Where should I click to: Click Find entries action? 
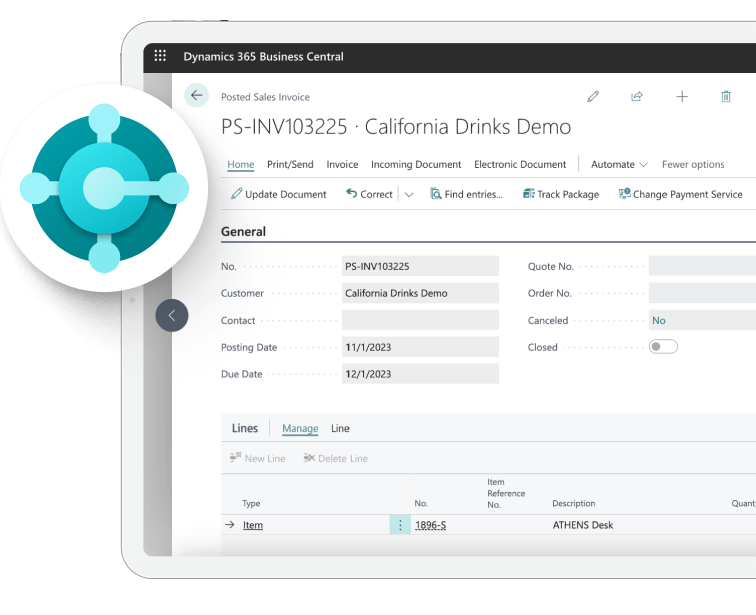[x=467, y=195]
